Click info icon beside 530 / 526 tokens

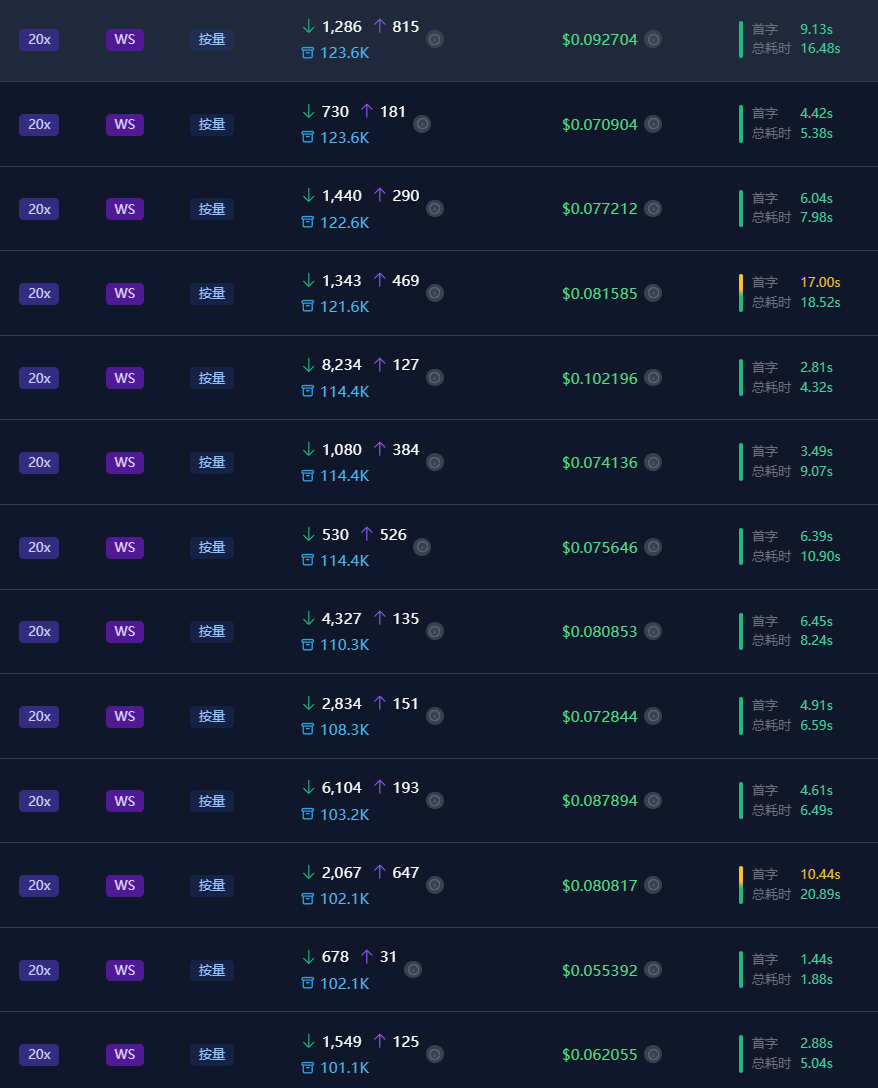422,547
